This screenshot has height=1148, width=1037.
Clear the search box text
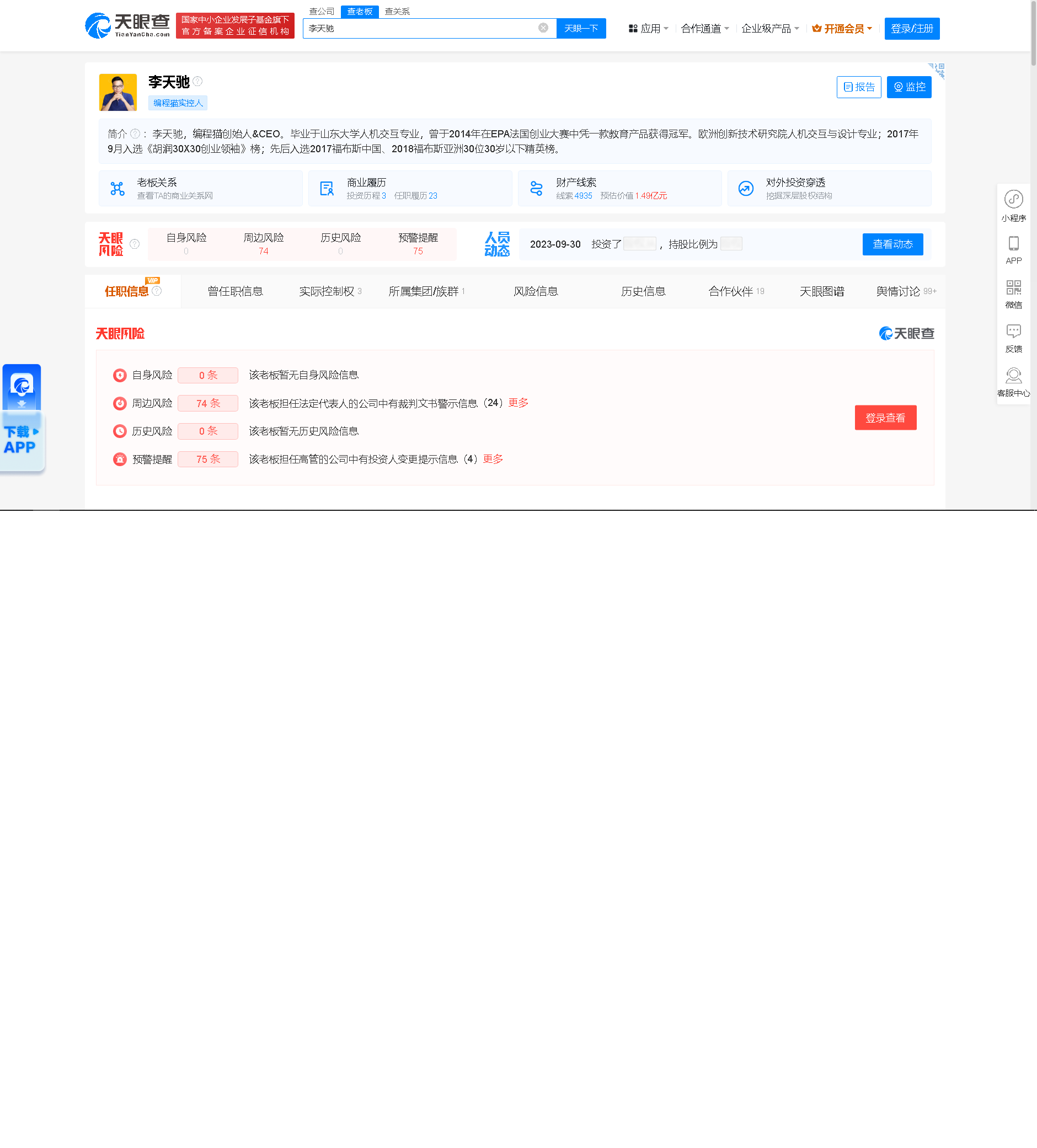point(543,28)
